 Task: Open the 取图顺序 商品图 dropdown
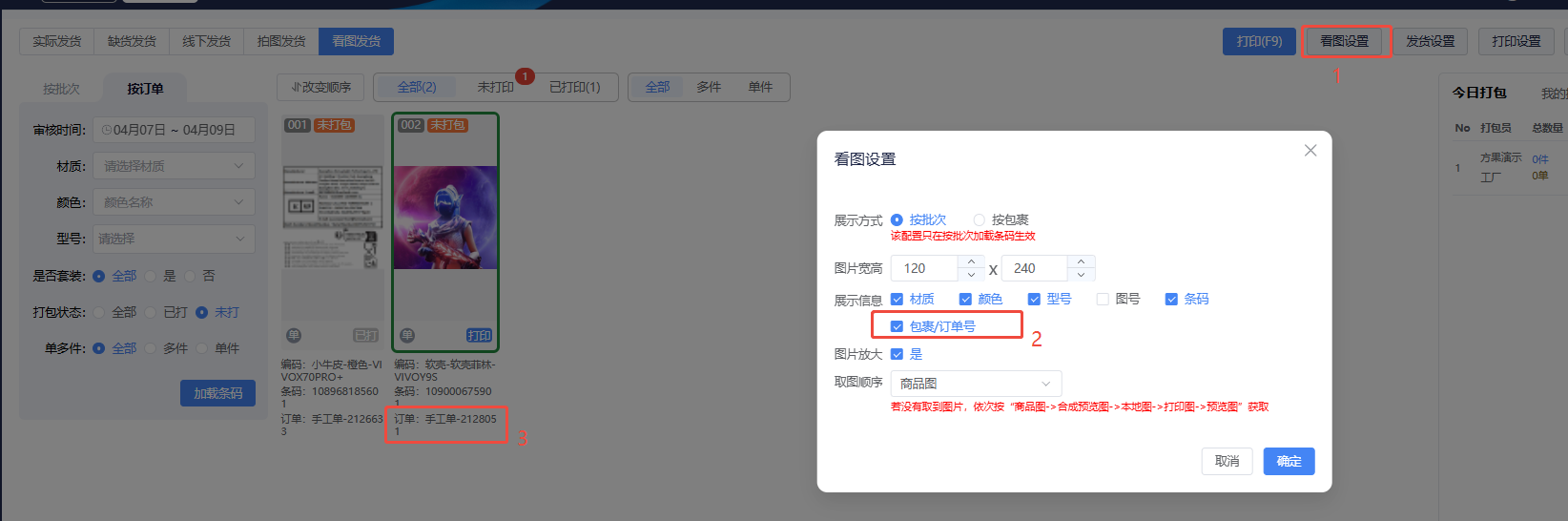975,384
